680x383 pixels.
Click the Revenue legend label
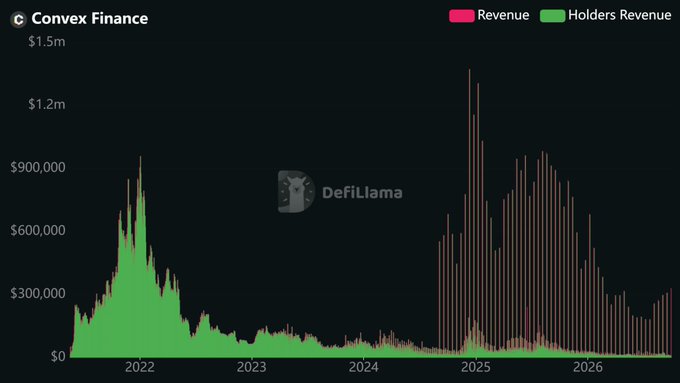point(503,15)
